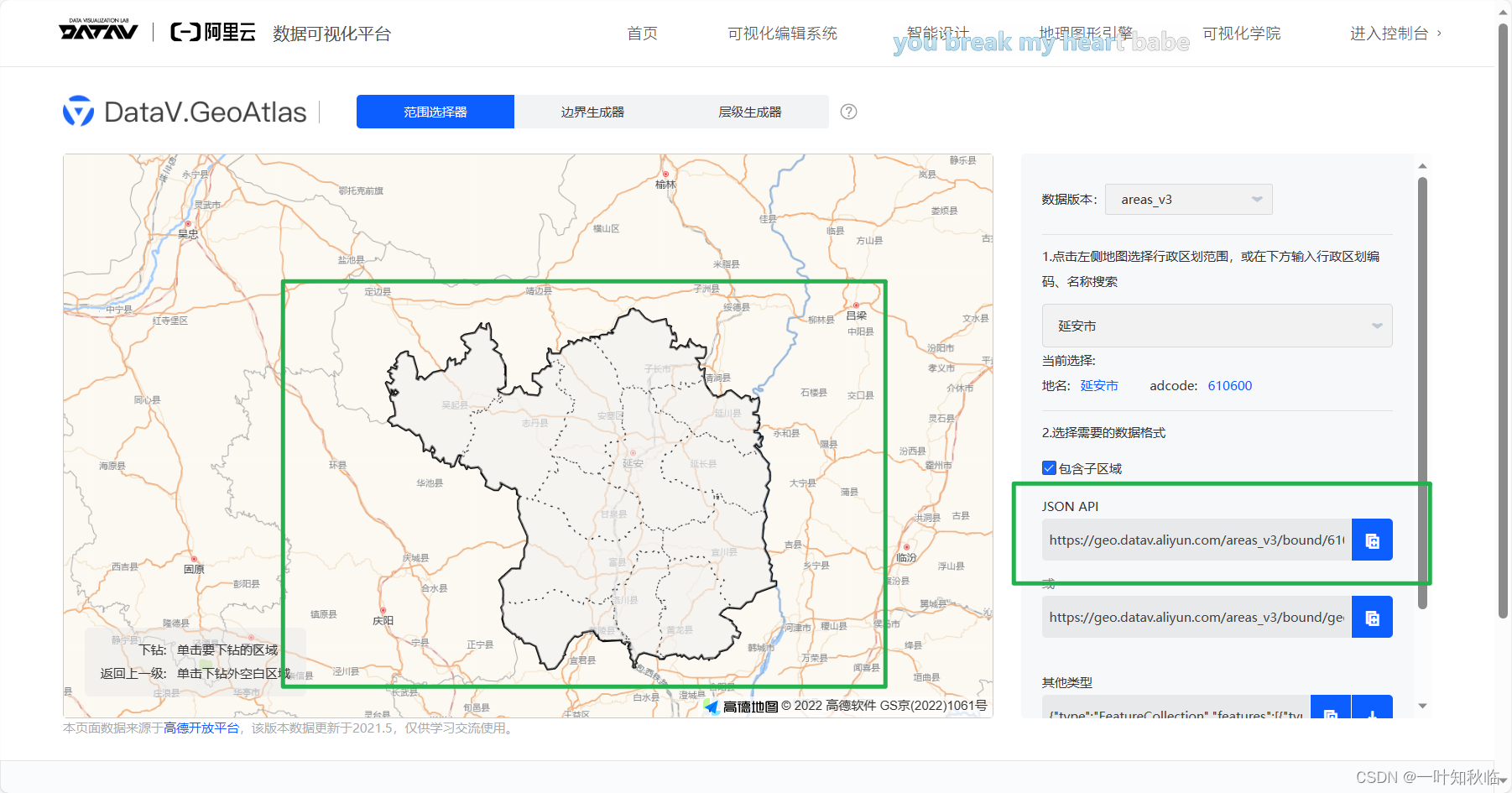Viewport: 1512px width, 793px height.
Task: Open 可视化编辑系统 in navigation
Action: [782, 34]
